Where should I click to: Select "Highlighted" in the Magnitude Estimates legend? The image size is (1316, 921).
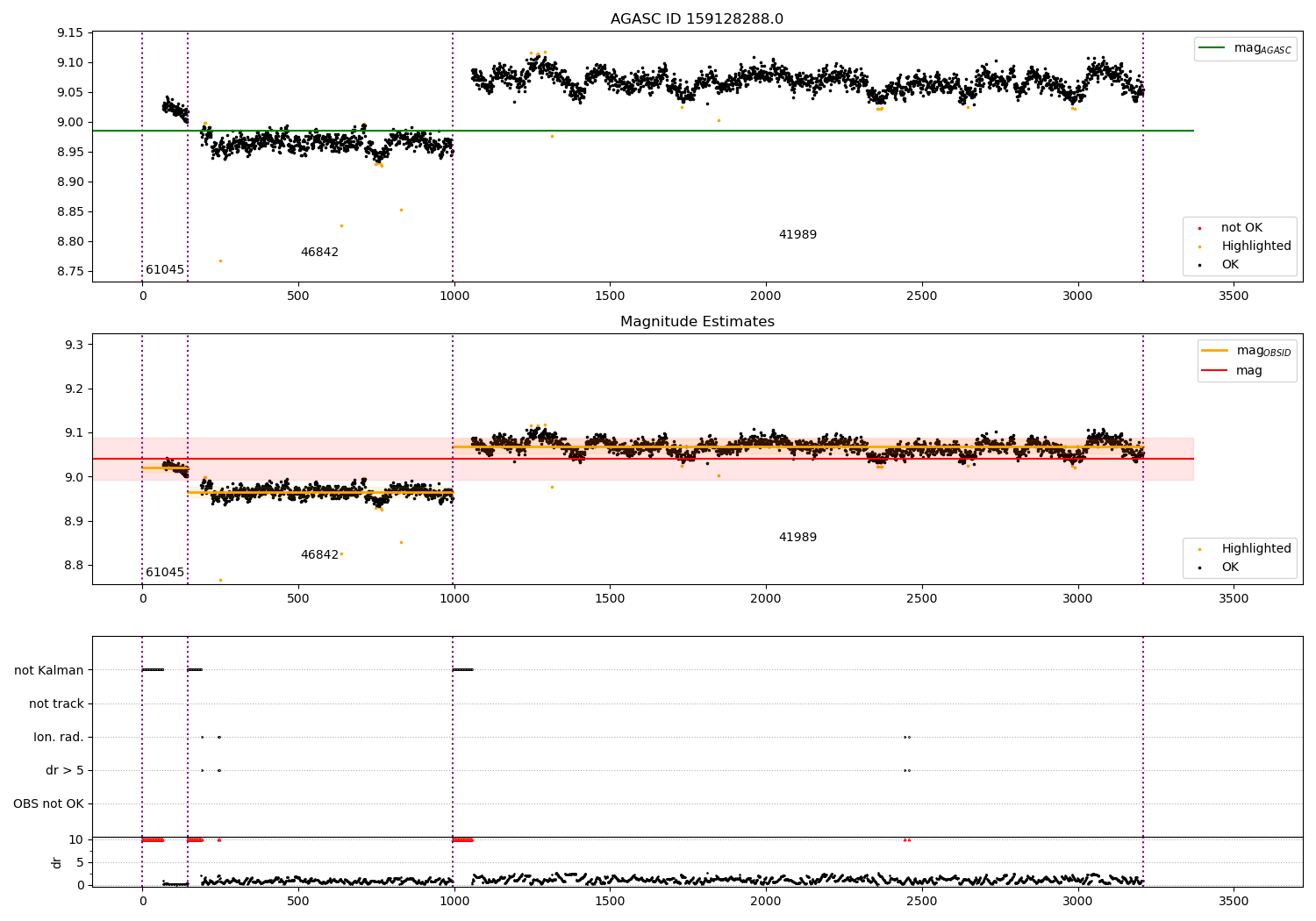(1256, 549)
